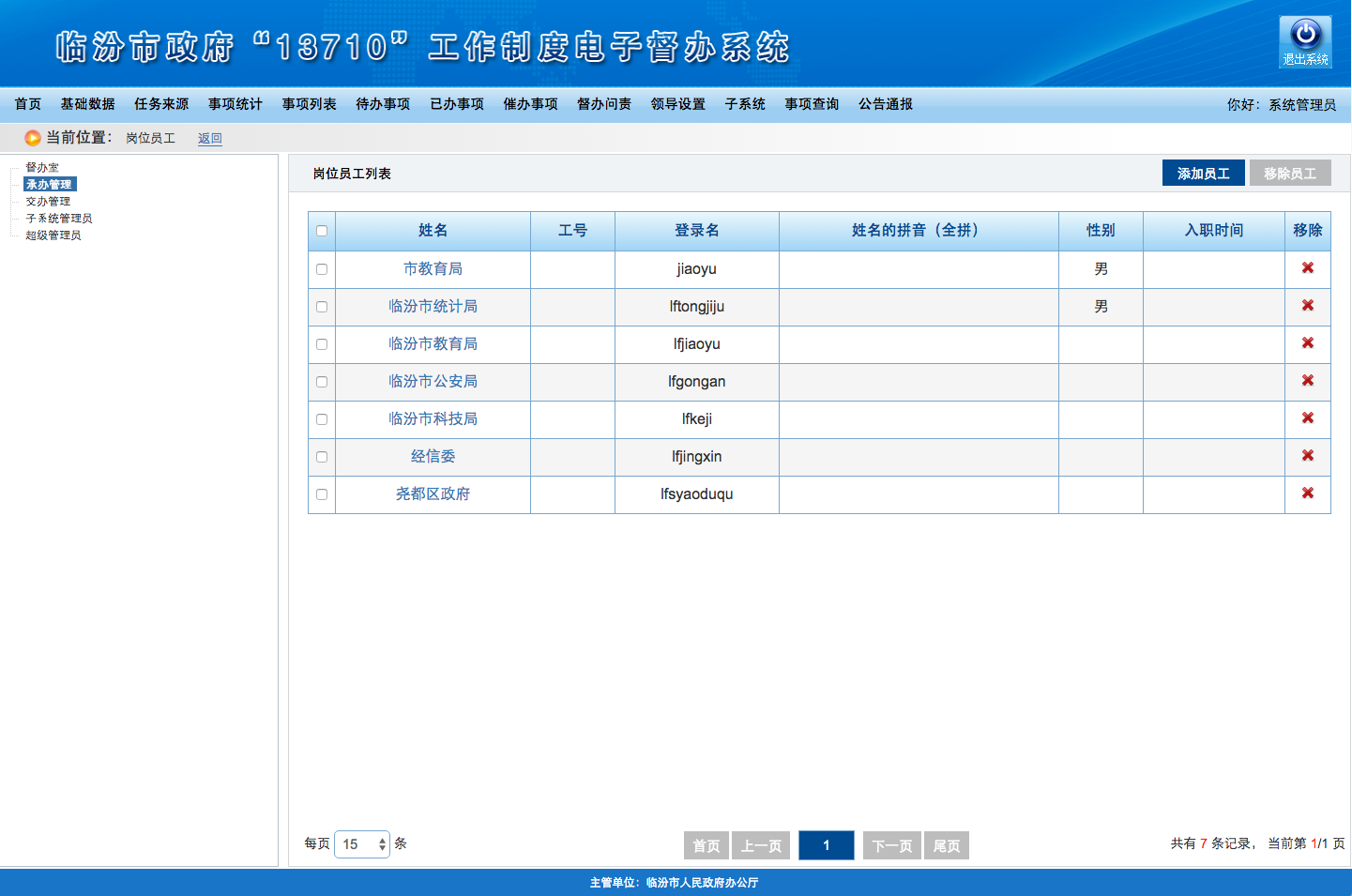The image size is (1352, 896).
Task: Click the 退出系统 power icon
Action: 1305,41
